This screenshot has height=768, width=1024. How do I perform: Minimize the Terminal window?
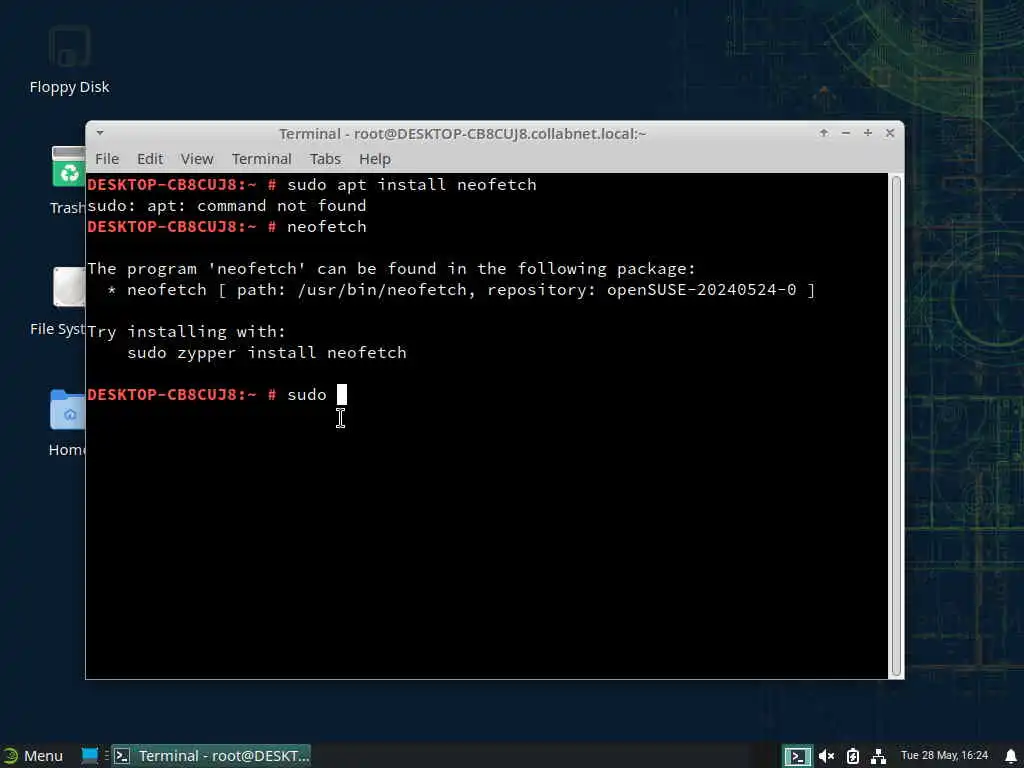846,133
